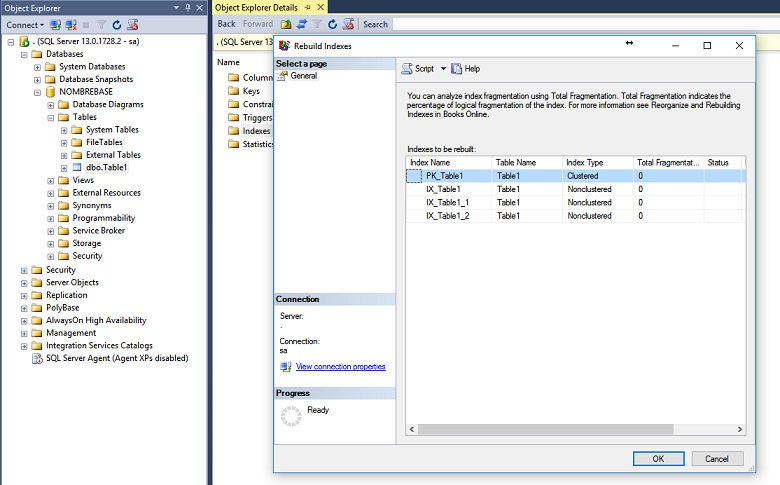Screen dimensions: 780x485
Task: Open Activity Monitor icon in Object Explorer toolbar
Action: [132, 25]
